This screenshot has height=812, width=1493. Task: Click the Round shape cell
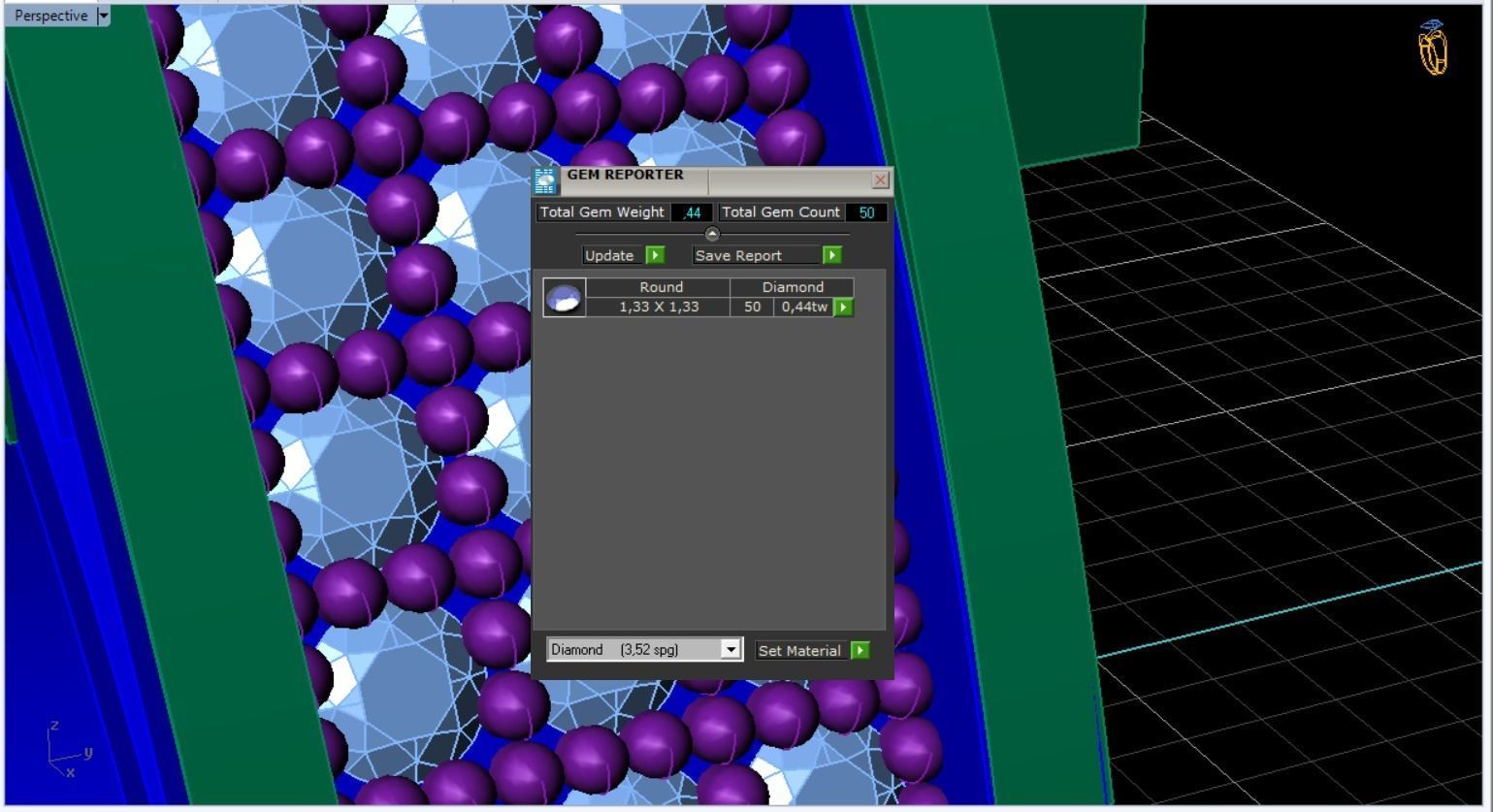pos(660,287)
